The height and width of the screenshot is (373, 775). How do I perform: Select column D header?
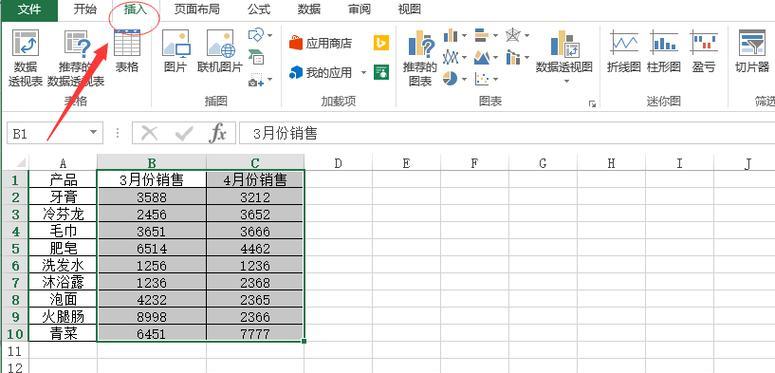click(x=338, y=163)
